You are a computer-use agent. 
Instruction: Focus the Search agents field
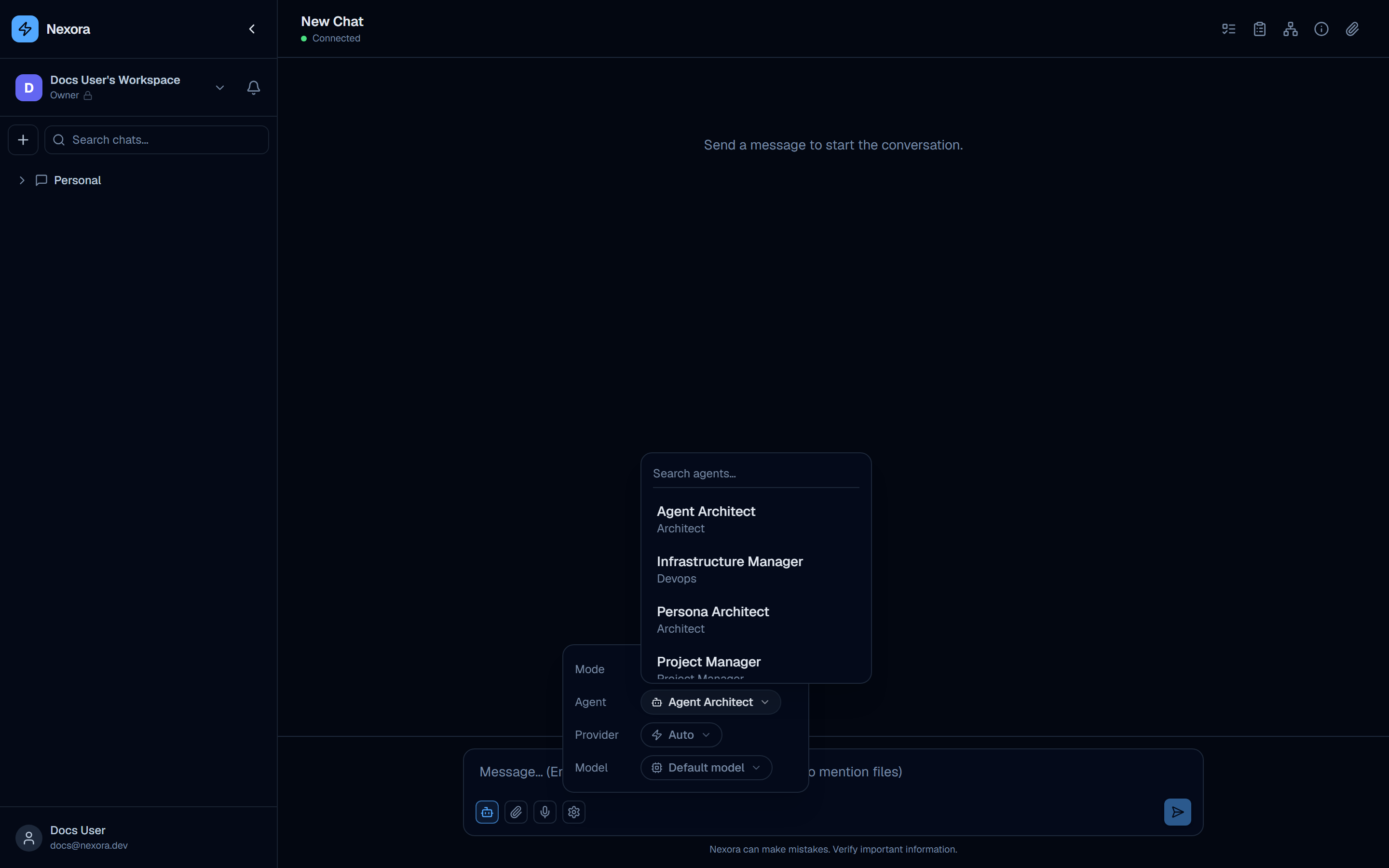coord(756,474)
